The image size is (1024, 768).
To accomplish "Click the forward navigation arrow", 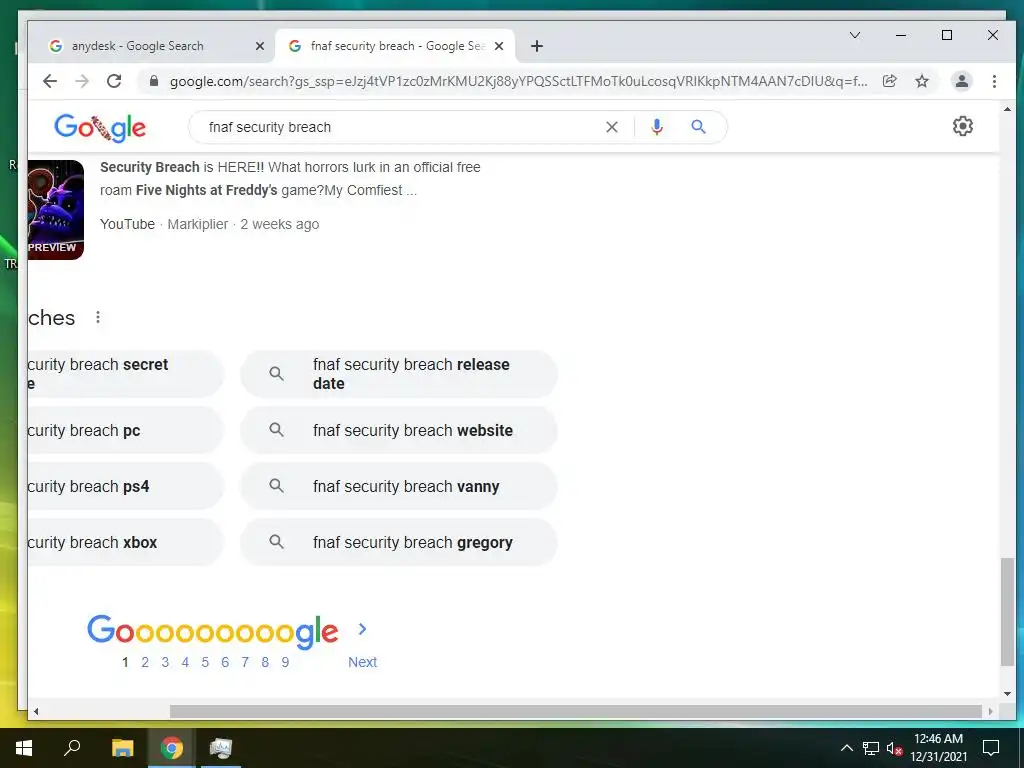I will click(82, 81).
